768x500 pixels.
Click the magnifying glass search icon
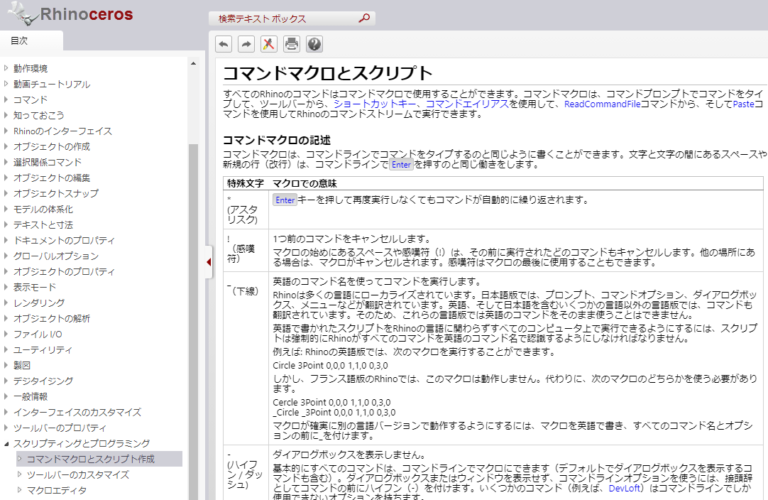(x=364, y=18)
